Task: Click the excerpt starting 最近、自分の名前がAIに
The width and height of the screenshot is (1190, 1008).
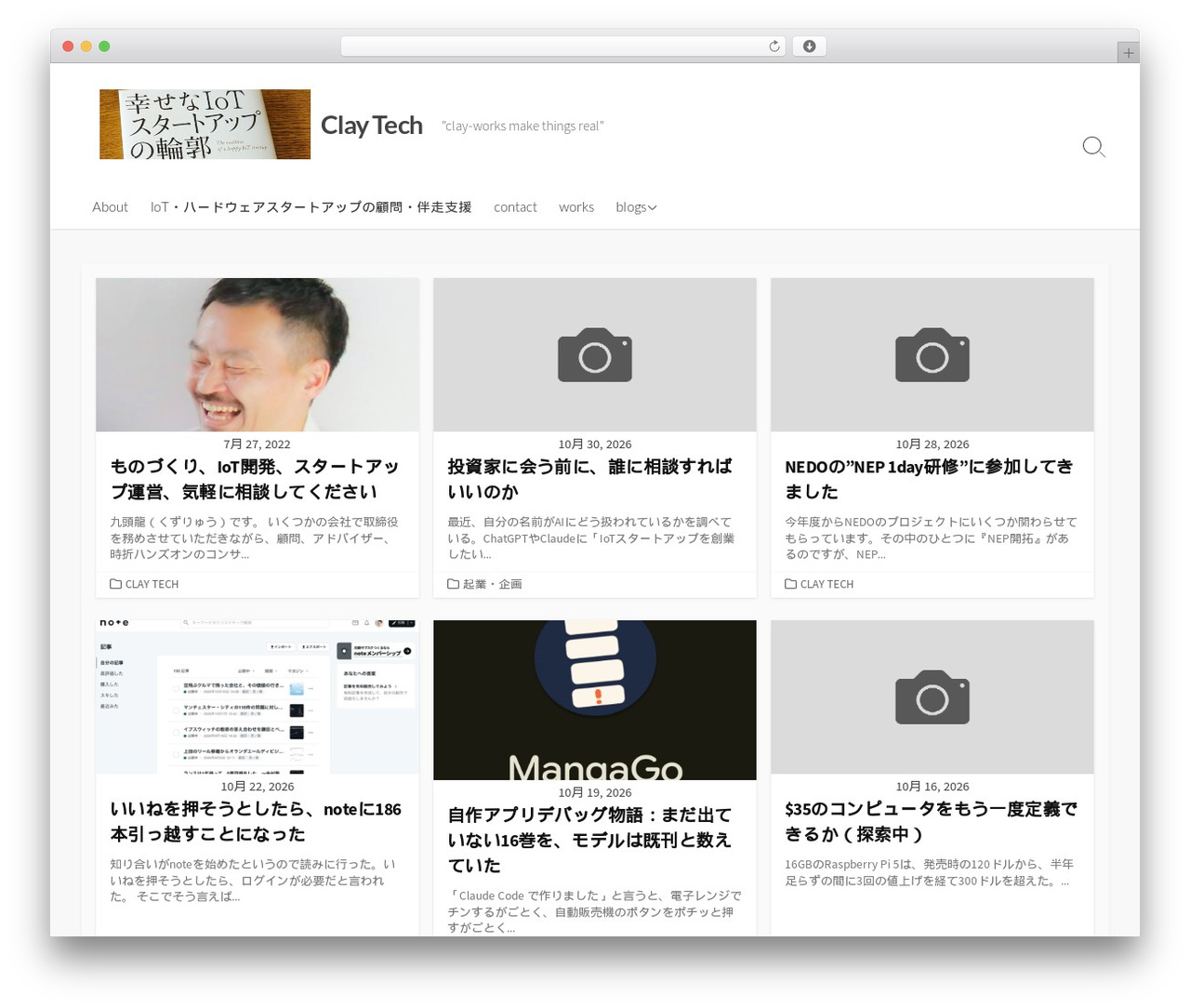Action: pos(591,538)
